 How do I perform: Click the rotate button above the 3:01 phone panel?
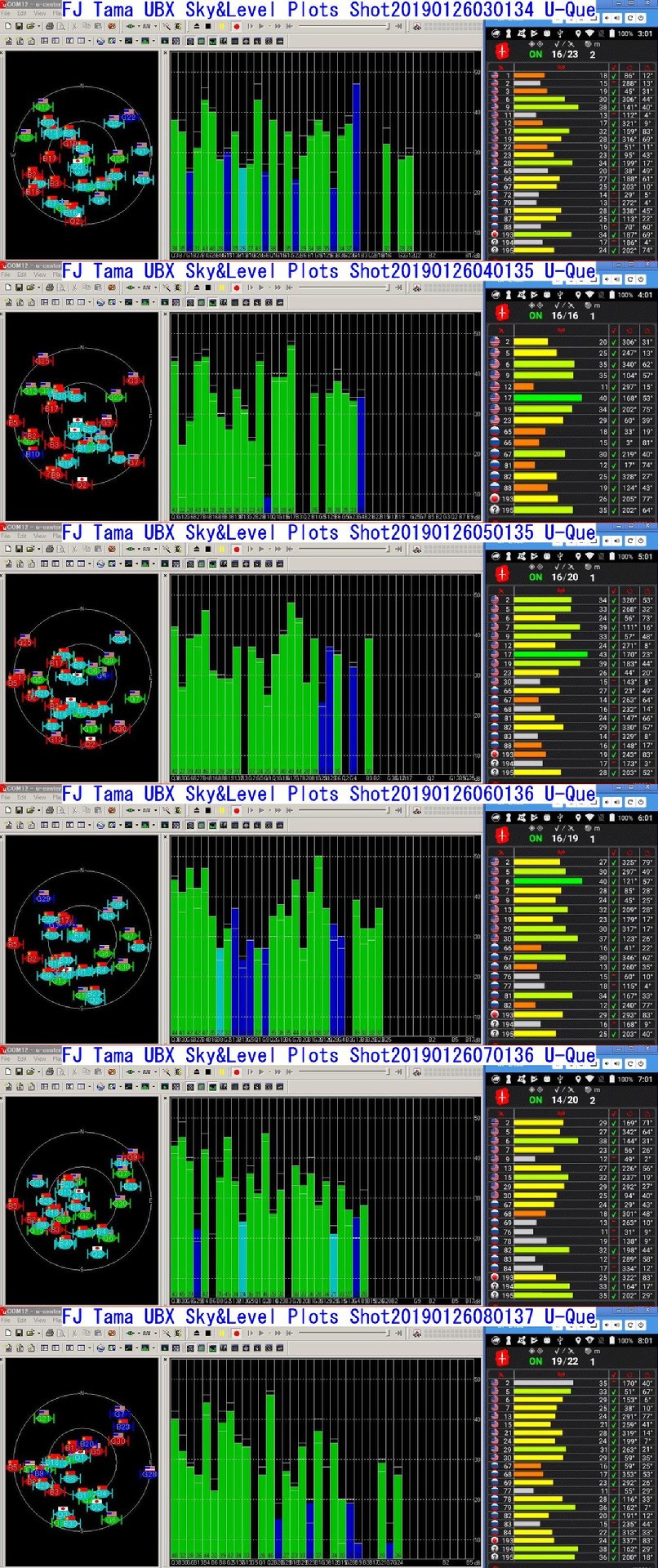[631, 17]
